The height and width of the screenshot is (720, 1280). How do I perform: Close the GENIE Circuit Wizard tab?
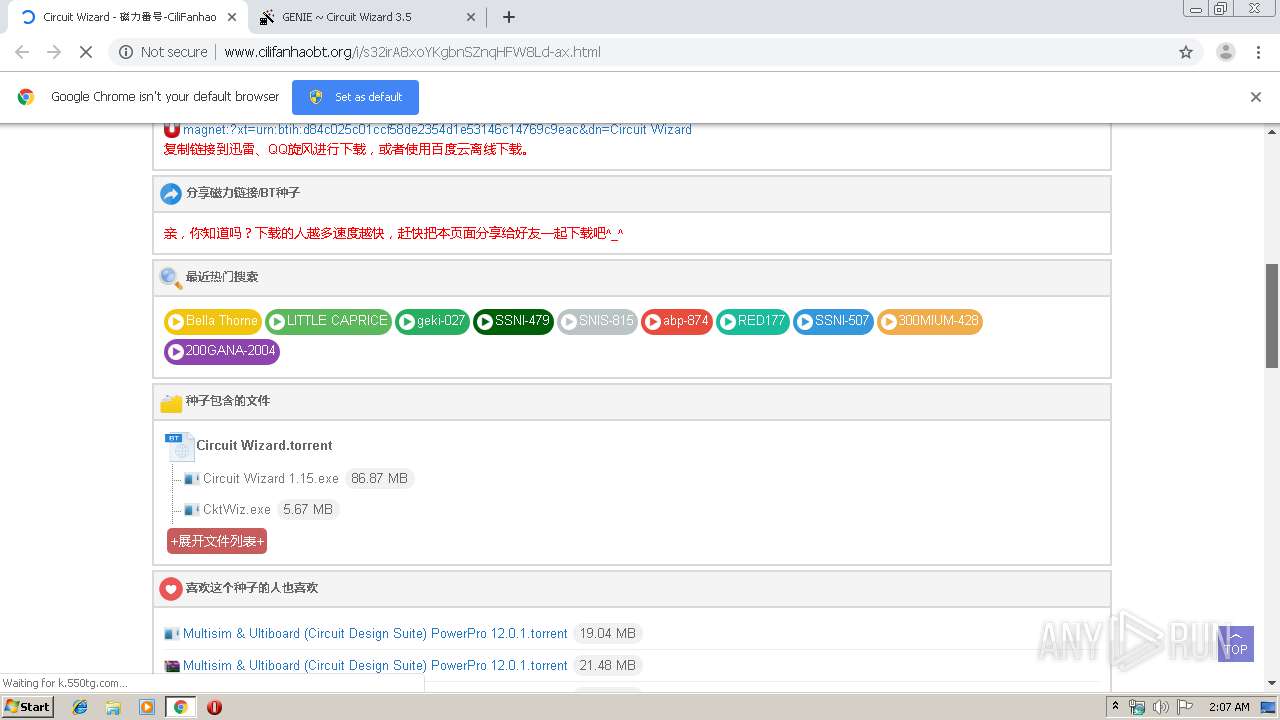coord(471,17)
